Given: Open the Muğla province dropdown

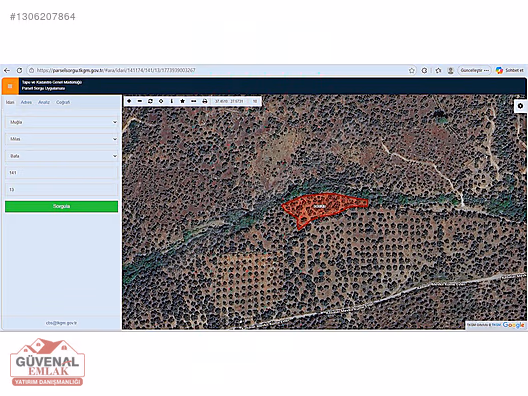Looking at the screenshot, I should click(62, 122).
